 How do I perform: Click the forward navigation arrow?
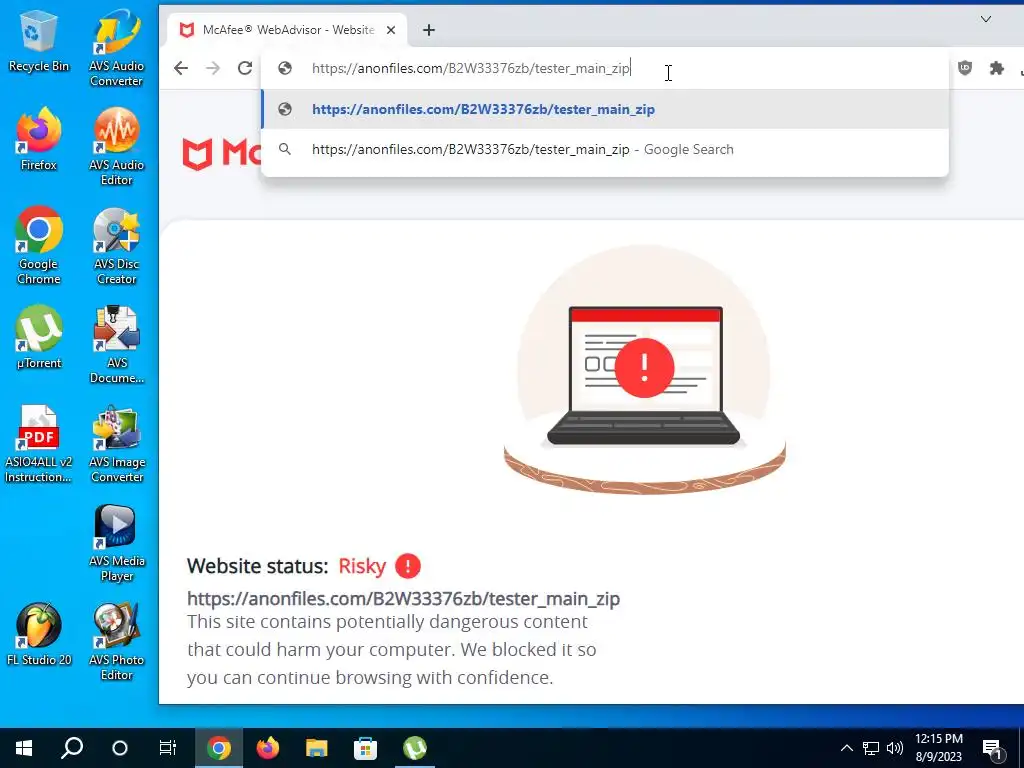click(x=213, y=68)
